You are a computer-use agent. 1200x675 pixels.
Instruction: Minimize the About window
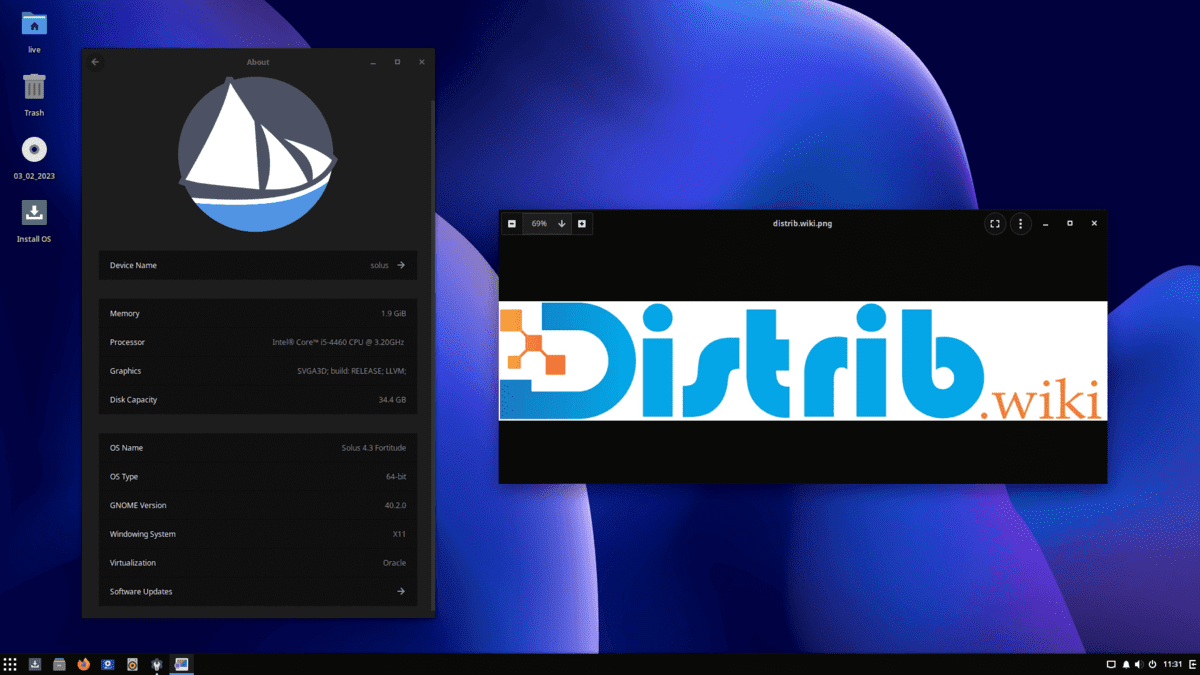point(373,62)
